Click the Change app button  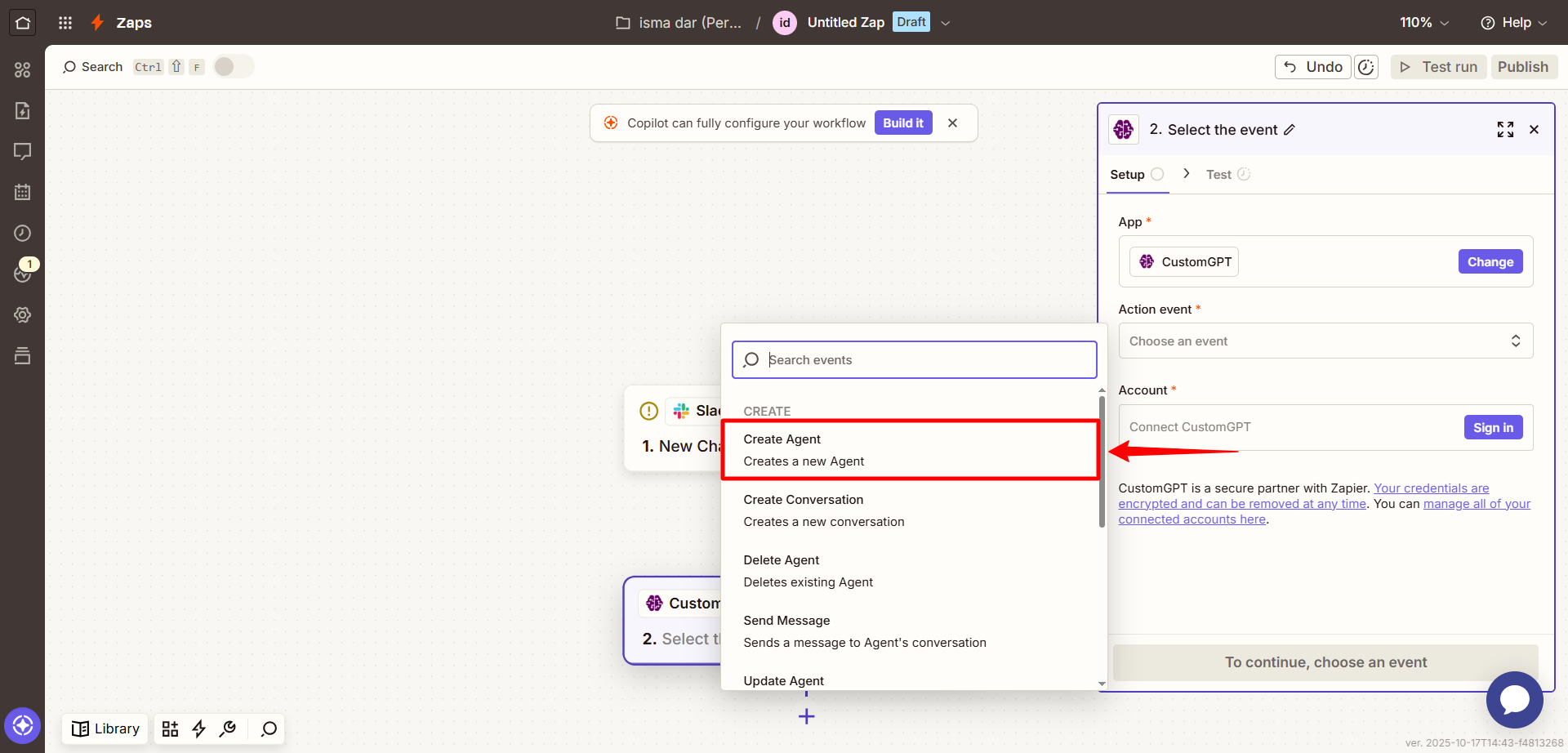1490,261
